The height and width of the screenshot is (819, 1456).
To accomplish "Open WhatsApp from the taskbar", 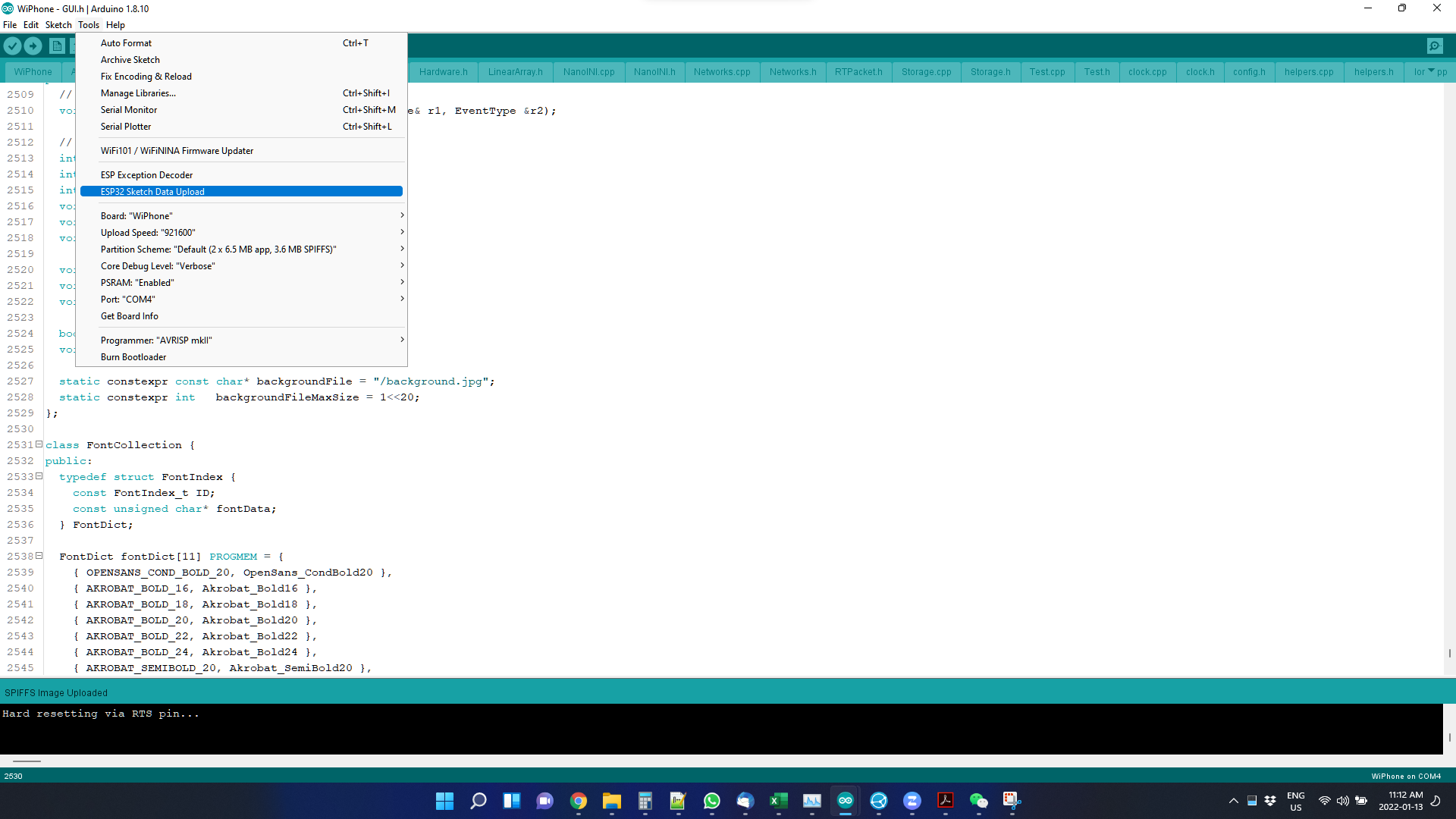I will click(712, 801).
